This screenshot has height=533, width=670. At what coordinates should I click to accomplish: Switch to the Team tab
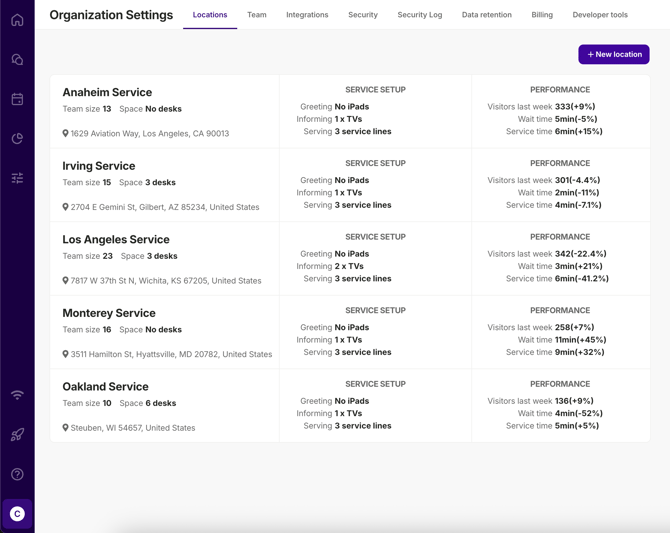[256, 15]
